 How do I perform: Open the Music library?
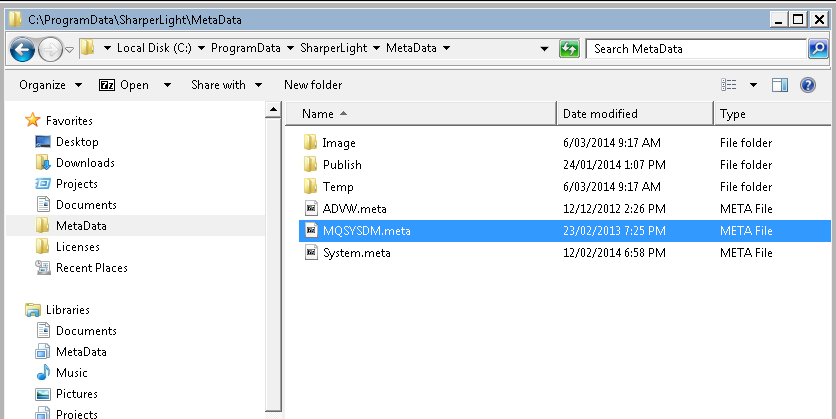(71, 373)
